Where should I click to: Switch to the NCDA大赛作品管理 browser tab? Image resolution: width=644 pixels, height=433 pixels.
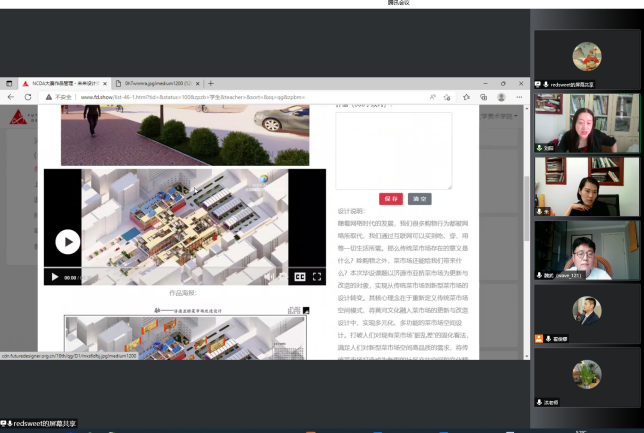pos(60,83)
